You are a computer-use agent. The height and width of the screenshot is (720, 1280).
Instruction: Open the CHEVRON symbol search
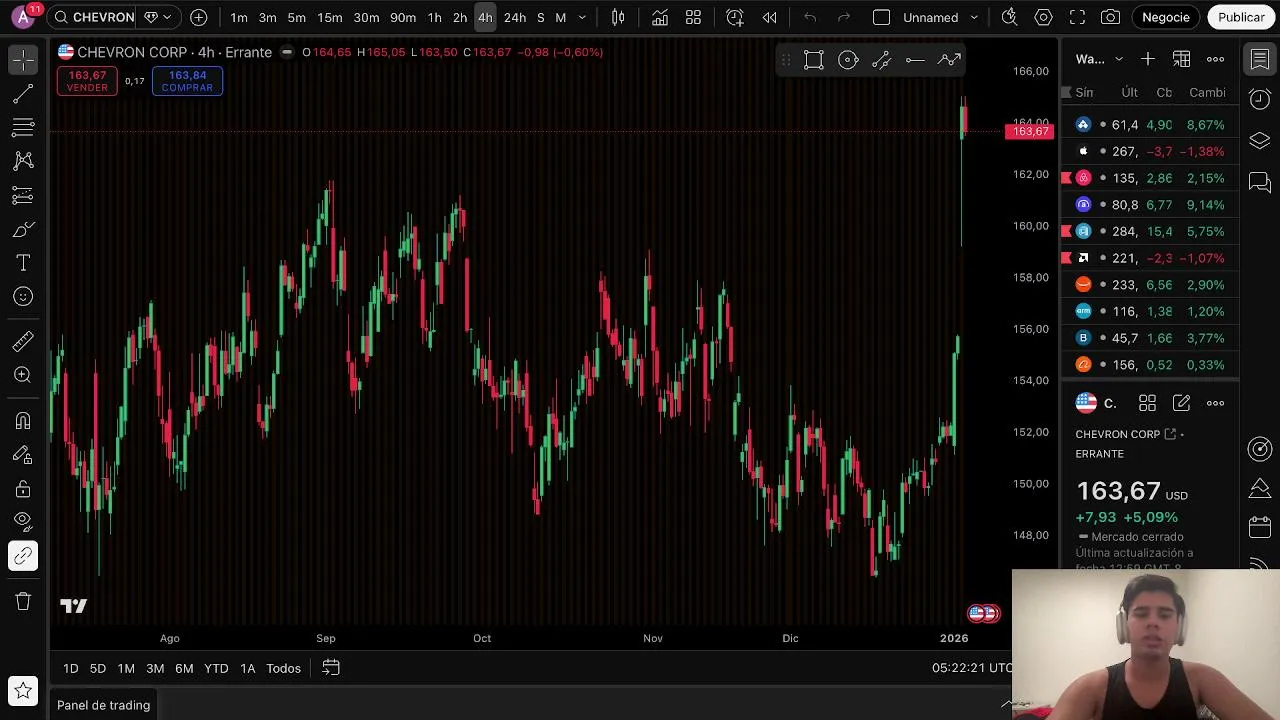[x=95, y=17]
